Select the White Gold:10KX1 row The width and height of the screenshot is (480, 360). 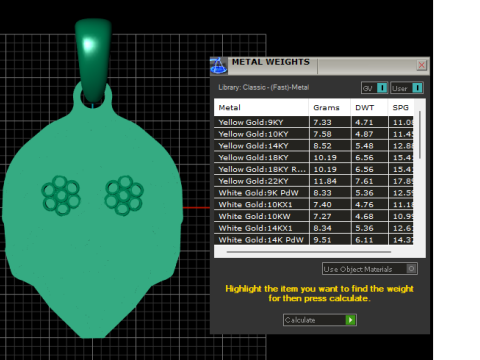click(314, 205)
